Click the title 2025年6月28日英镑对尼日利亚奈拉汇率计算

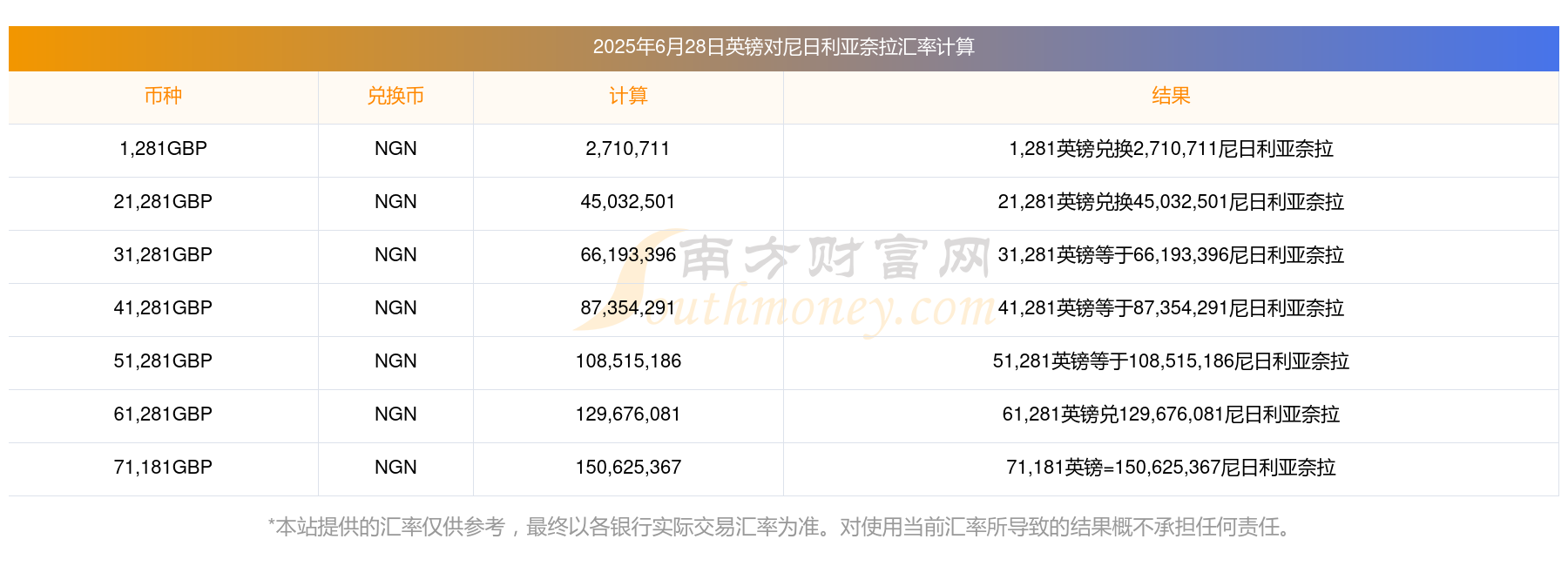click(783, 47)
